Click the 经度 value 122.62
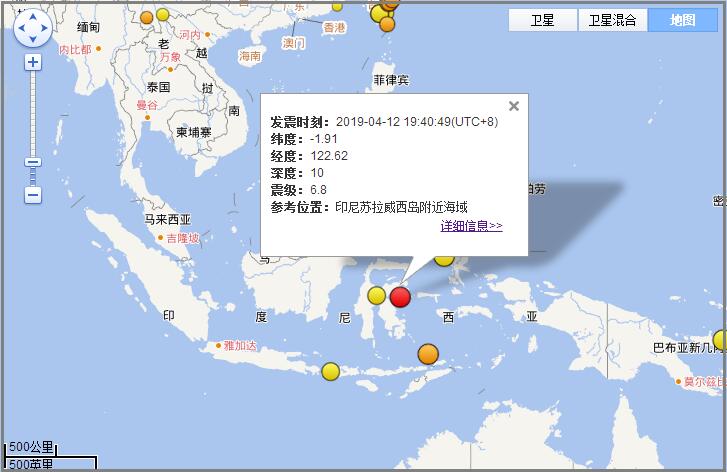The image size is (727, 472). (329, 156)
